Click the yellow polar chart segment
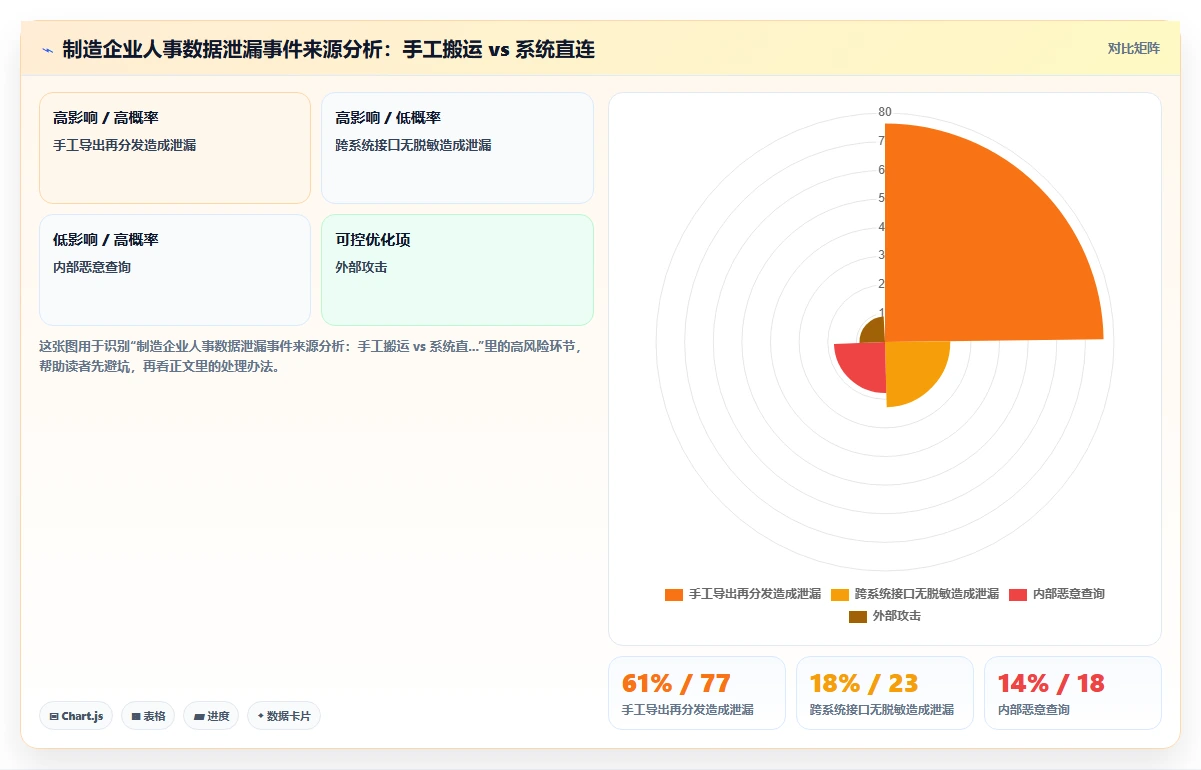This screenshot has width=1201, height=770. coord(912,368)
